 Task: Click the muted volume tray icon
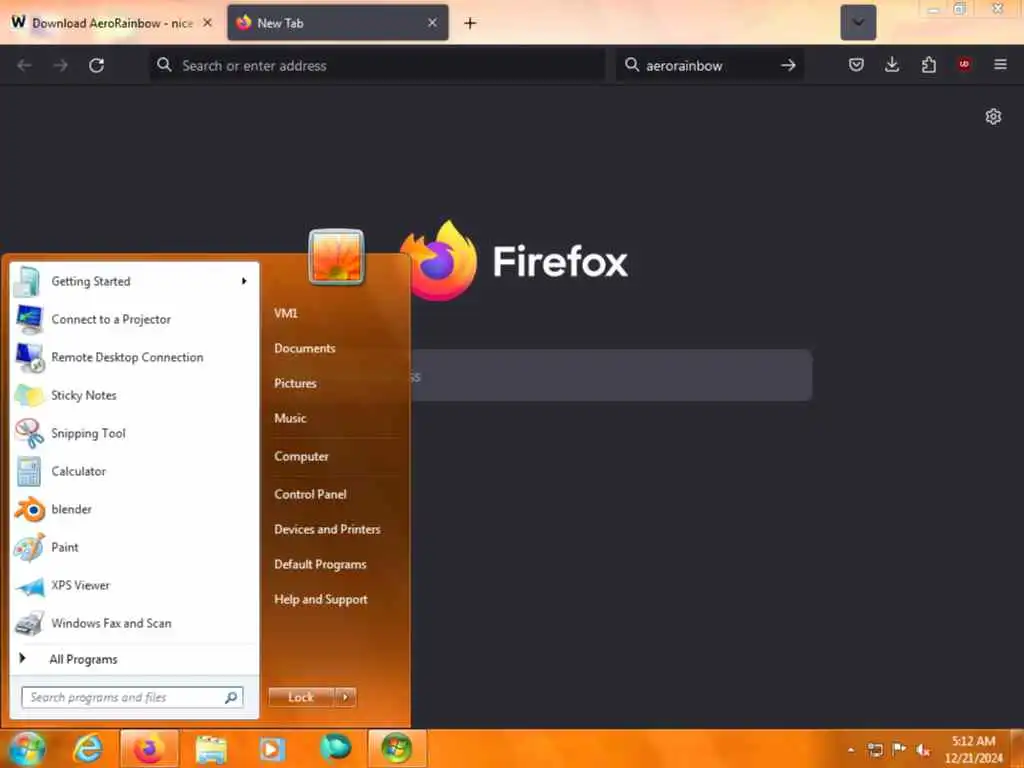click(x=923, y=750)
